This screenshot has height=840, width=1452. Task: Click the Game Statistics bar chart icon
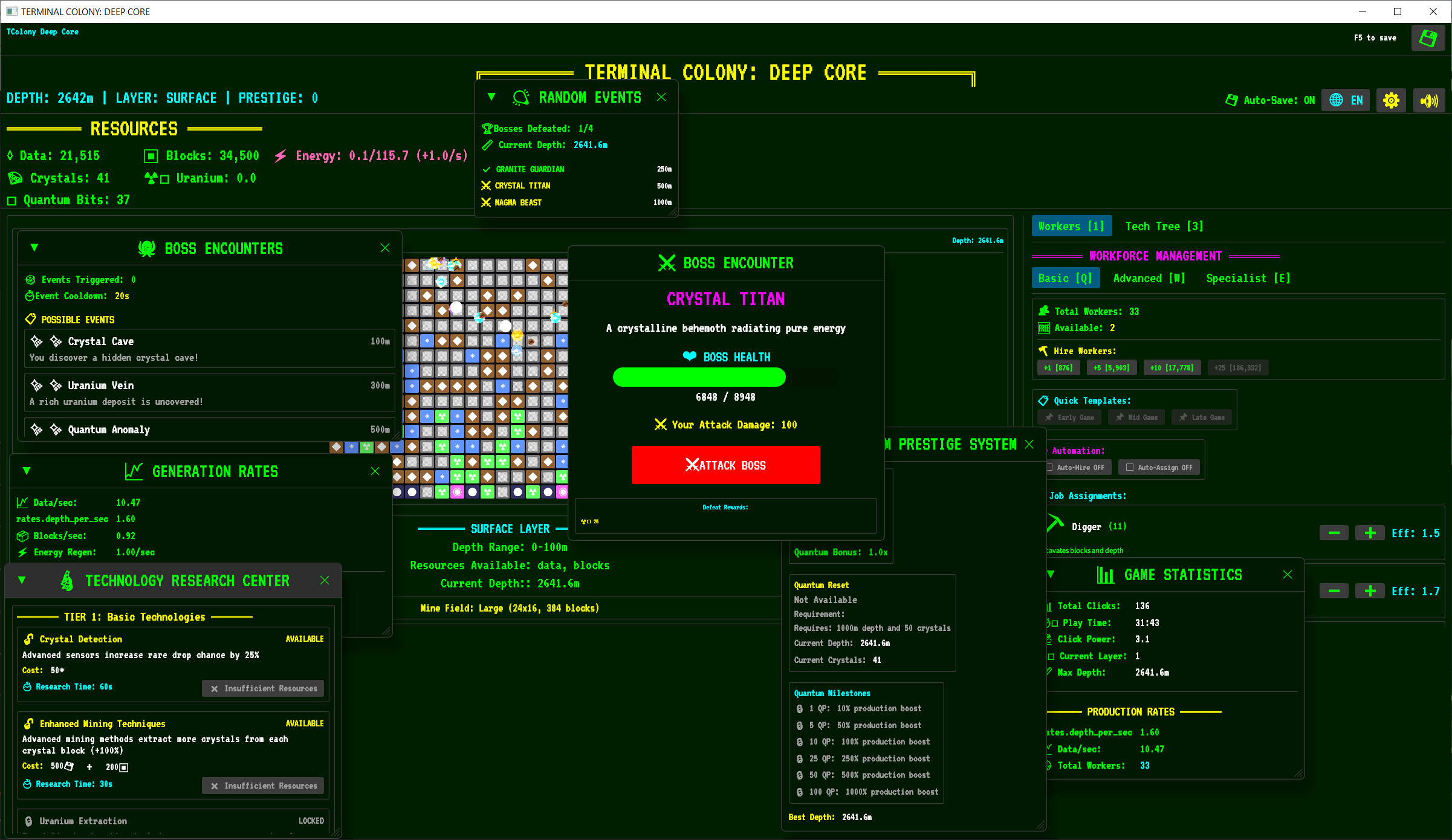[1106, 575]
